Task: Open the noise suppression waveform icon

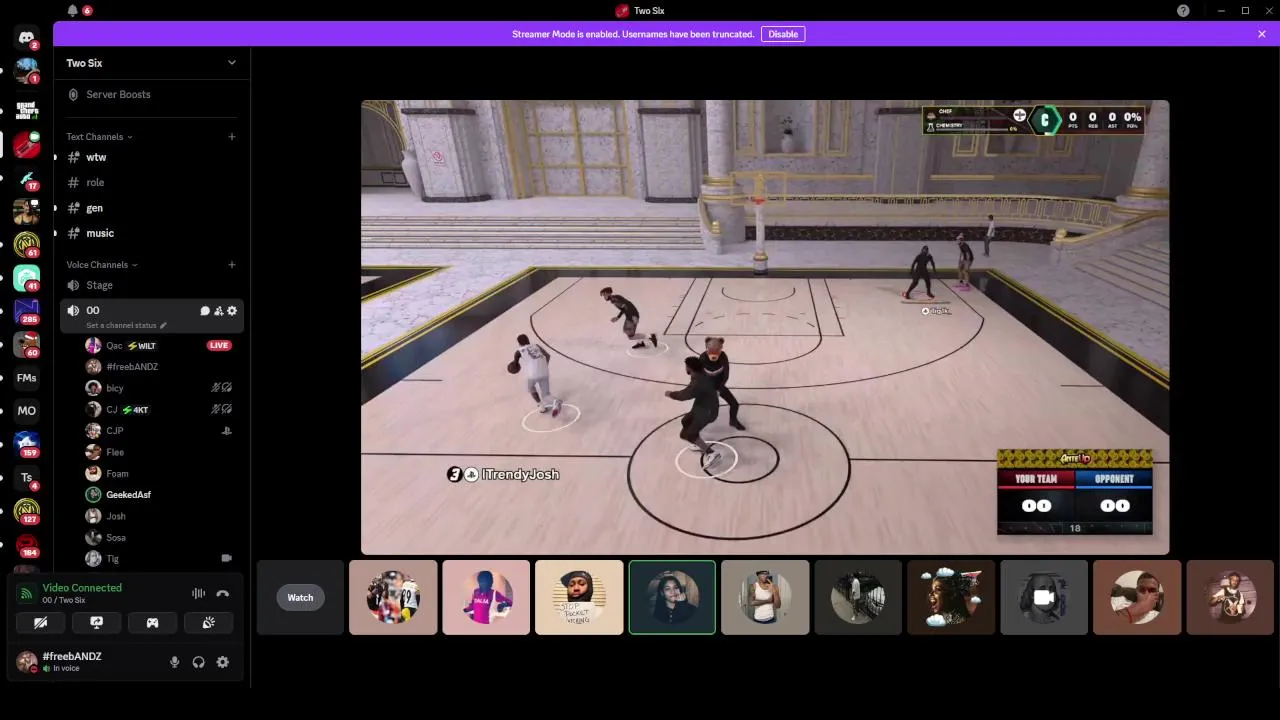Action: (198, 593)
